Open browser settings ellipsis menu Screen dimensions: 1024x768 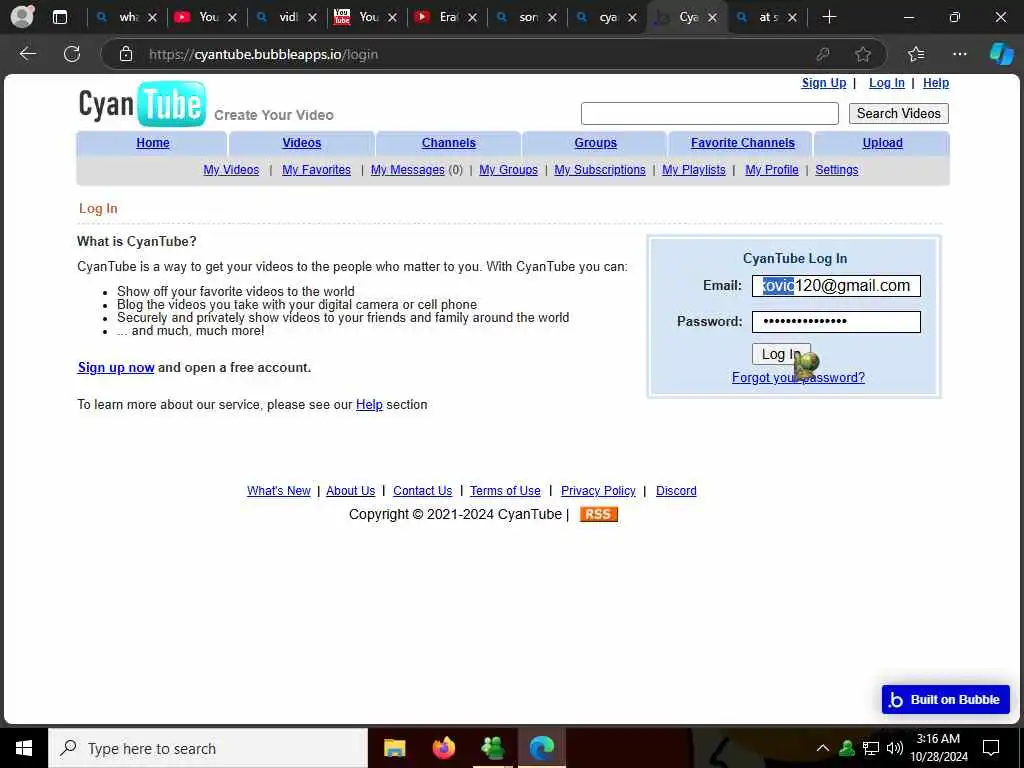click(959, 54)
